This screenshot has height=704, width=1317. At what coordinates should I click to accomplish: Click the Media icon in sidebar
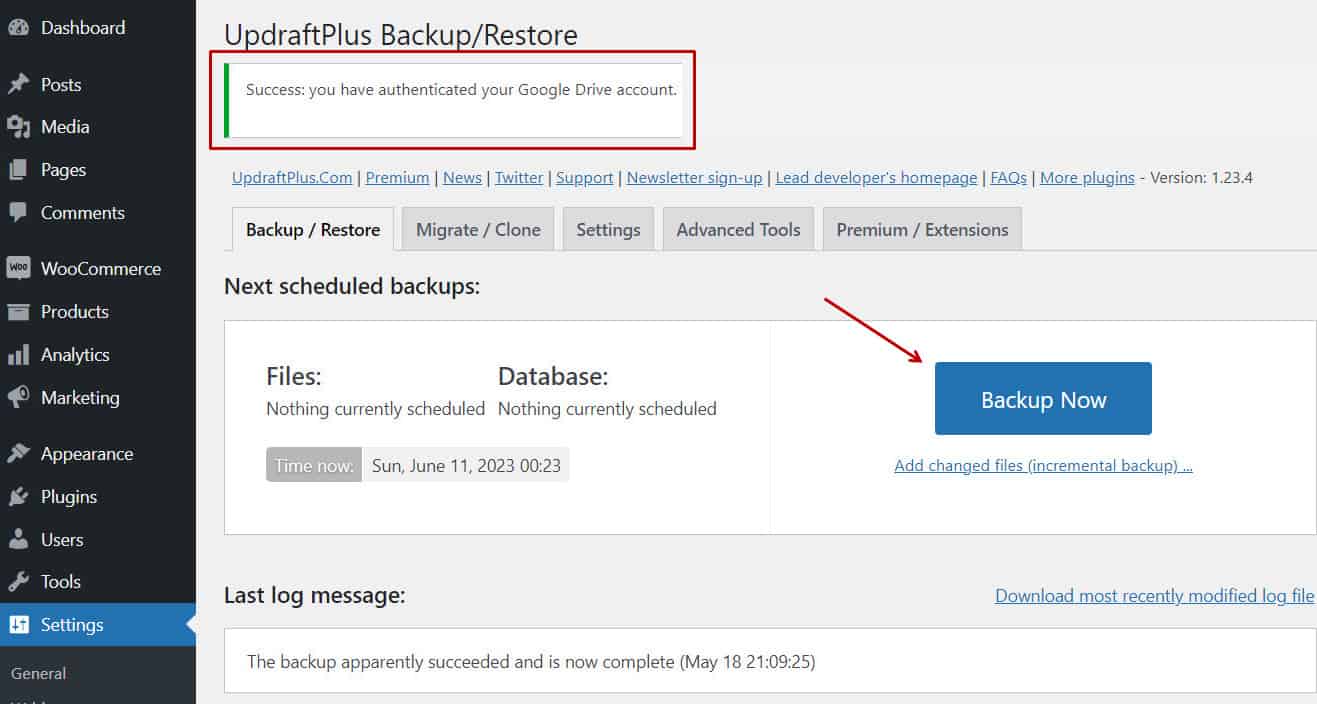[18, 127]
